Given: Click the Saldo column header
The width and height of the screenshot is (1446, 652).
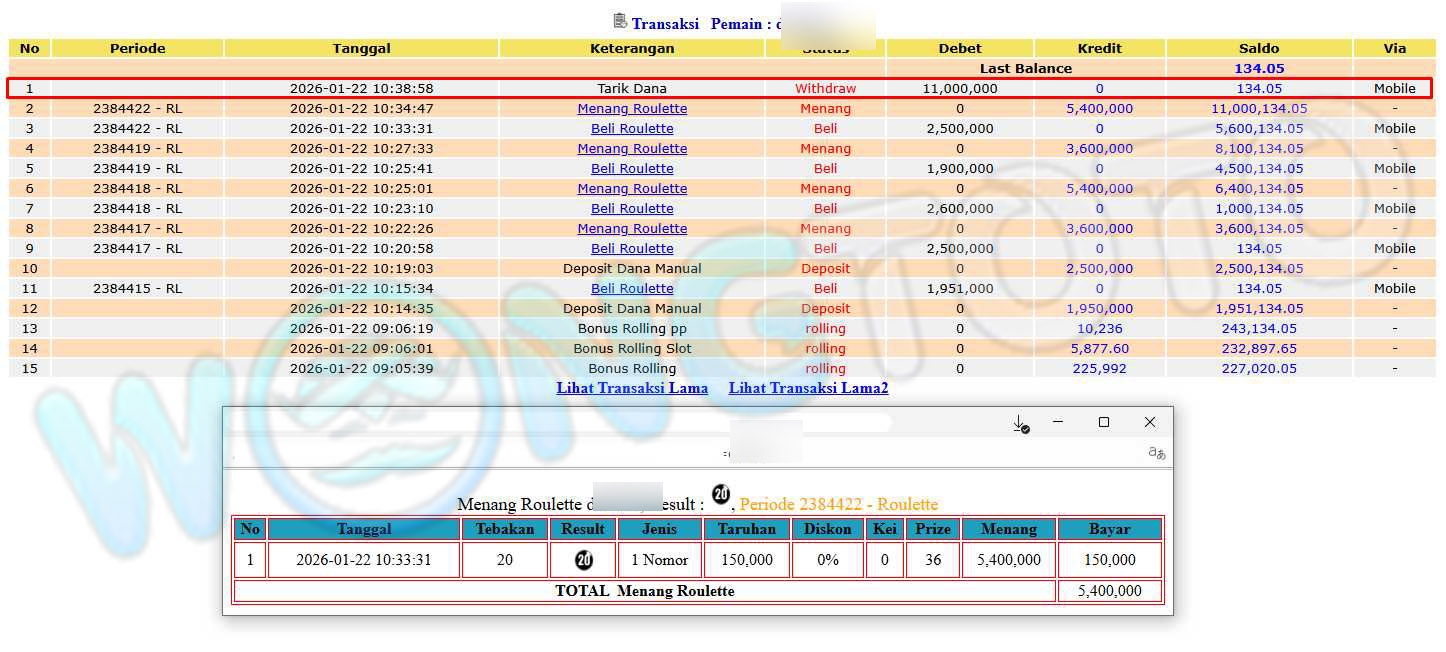Looking at the screenshot, I should [1259, 48].
